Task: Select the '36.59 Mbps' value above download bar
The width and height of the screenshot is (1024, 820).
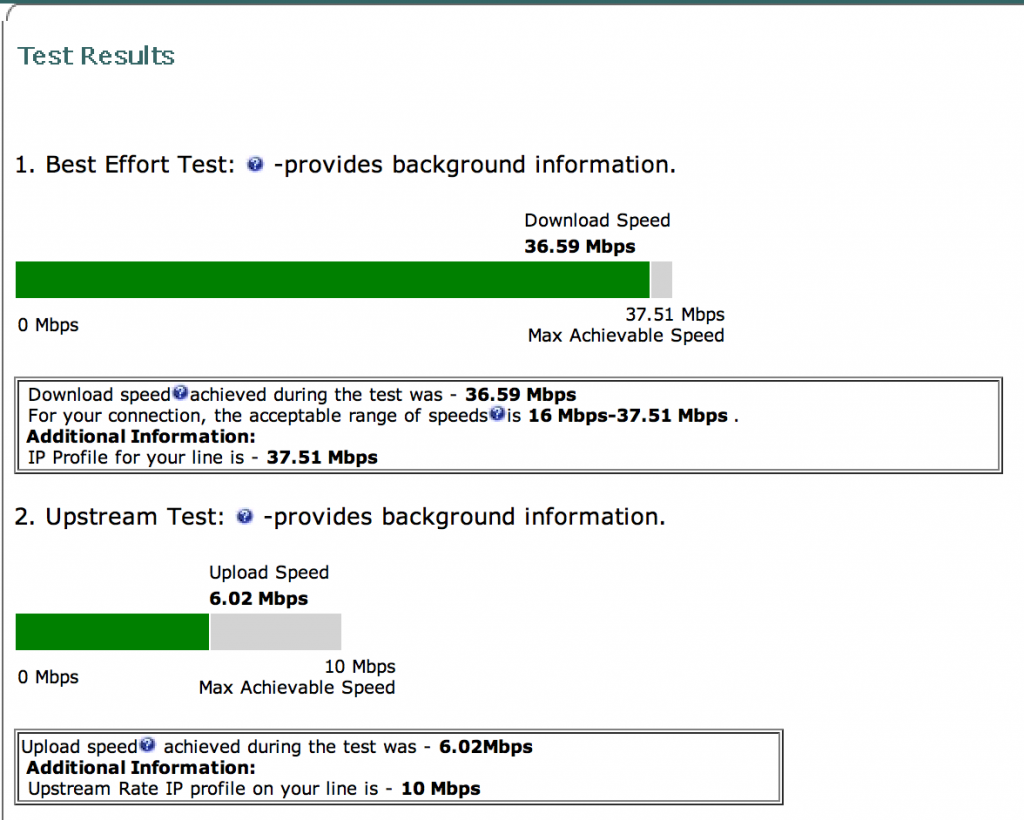Action: (580, 247)
